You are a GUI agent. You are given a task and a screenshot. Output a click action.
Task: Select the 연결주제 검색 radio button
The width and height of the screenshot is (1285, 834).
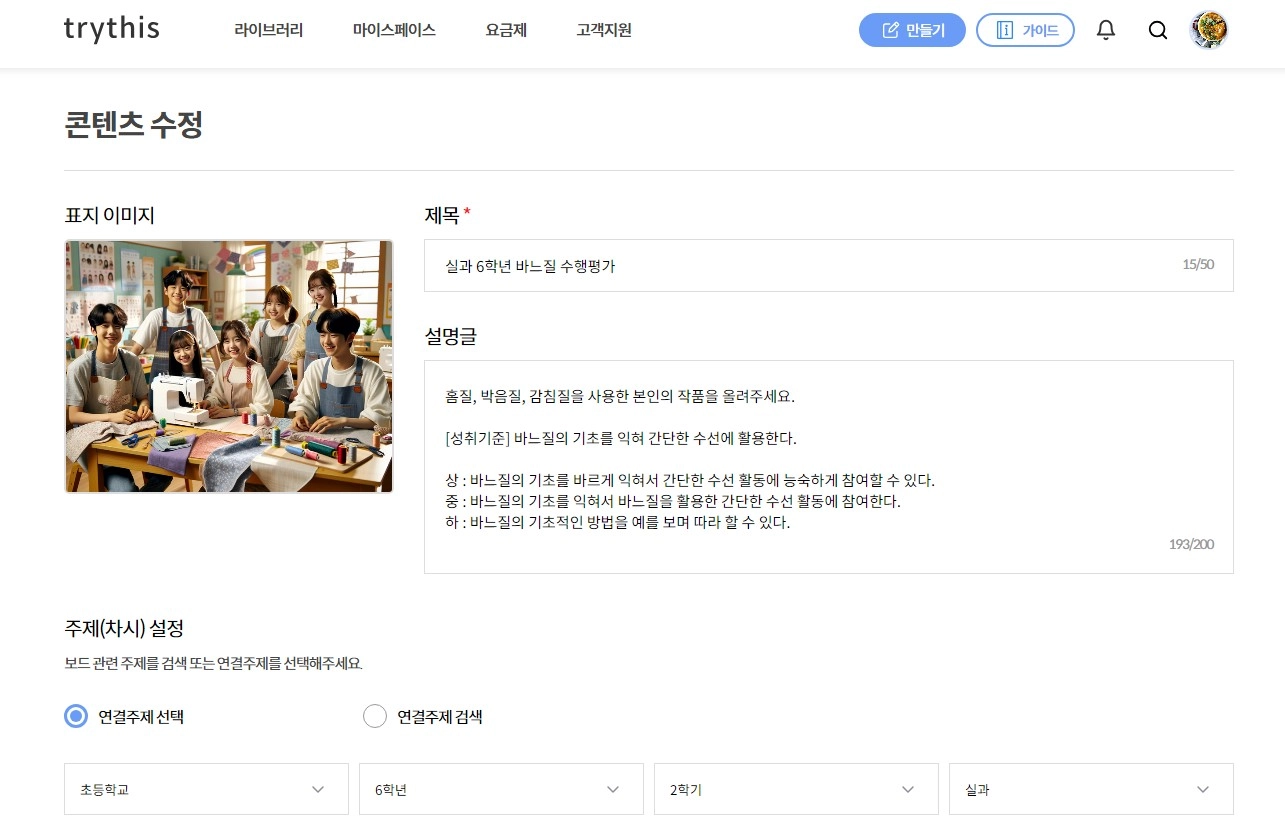coord(375,716)
